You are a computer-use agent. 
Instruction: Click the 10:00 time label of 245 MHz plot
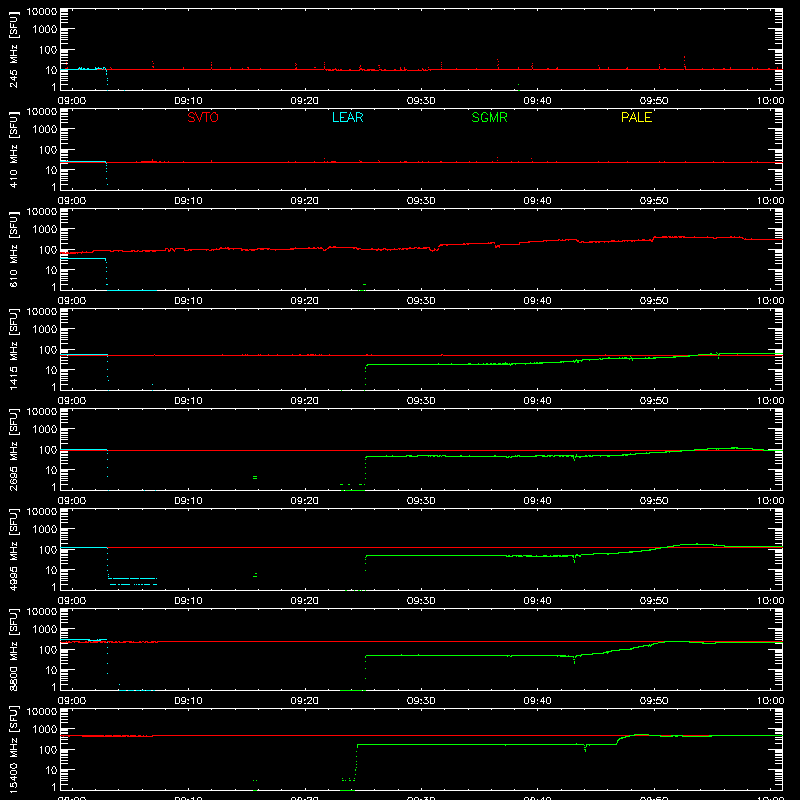pos(770,101)
